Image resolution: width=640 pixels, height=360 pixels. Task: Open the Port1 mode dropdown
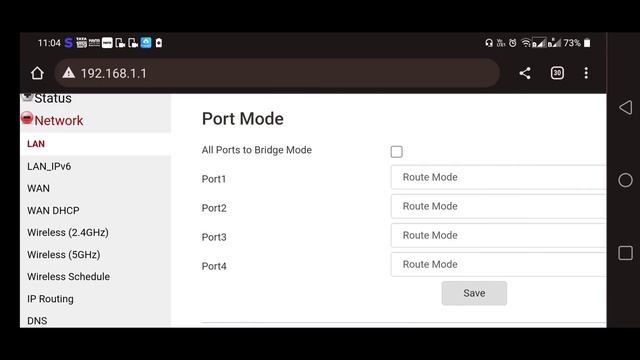point(498,177)
